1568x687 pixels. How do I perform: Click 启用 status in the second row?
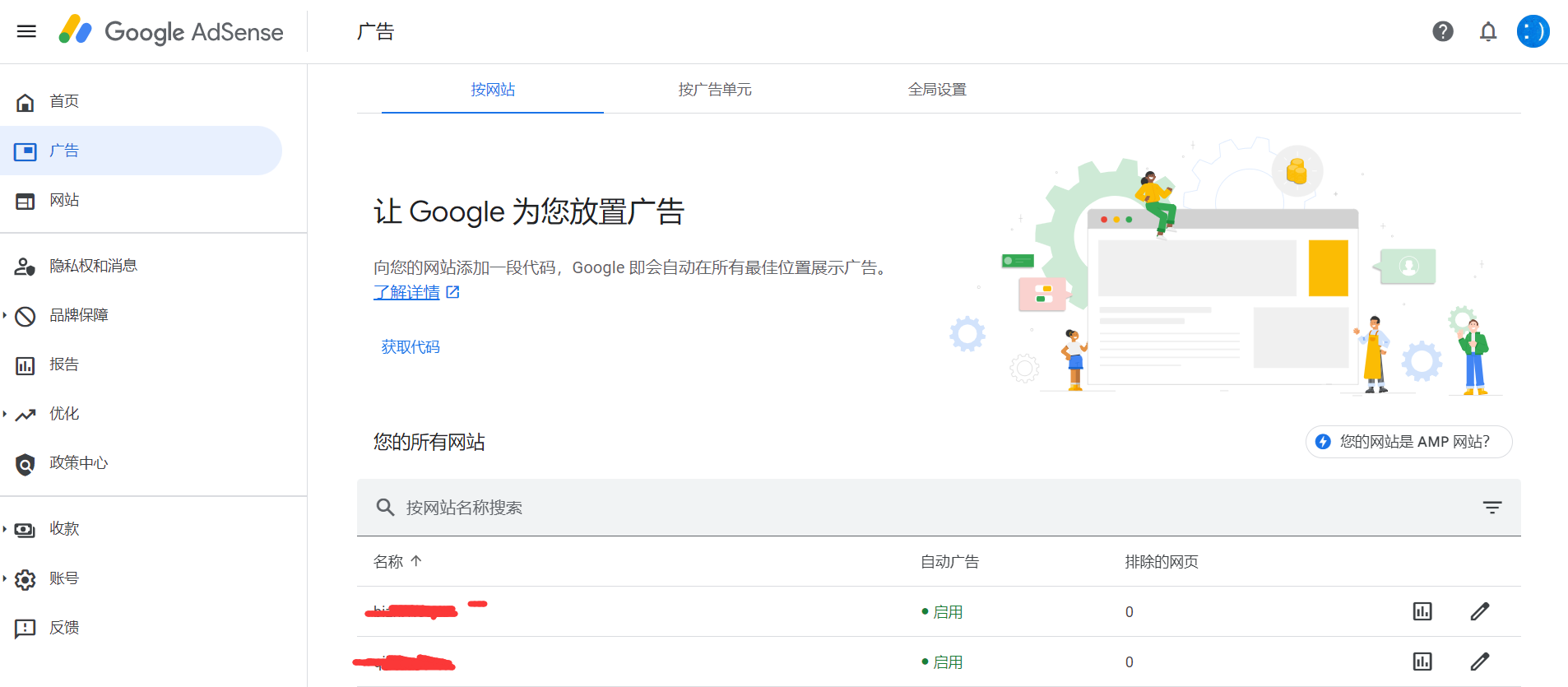tap(943, 662)
